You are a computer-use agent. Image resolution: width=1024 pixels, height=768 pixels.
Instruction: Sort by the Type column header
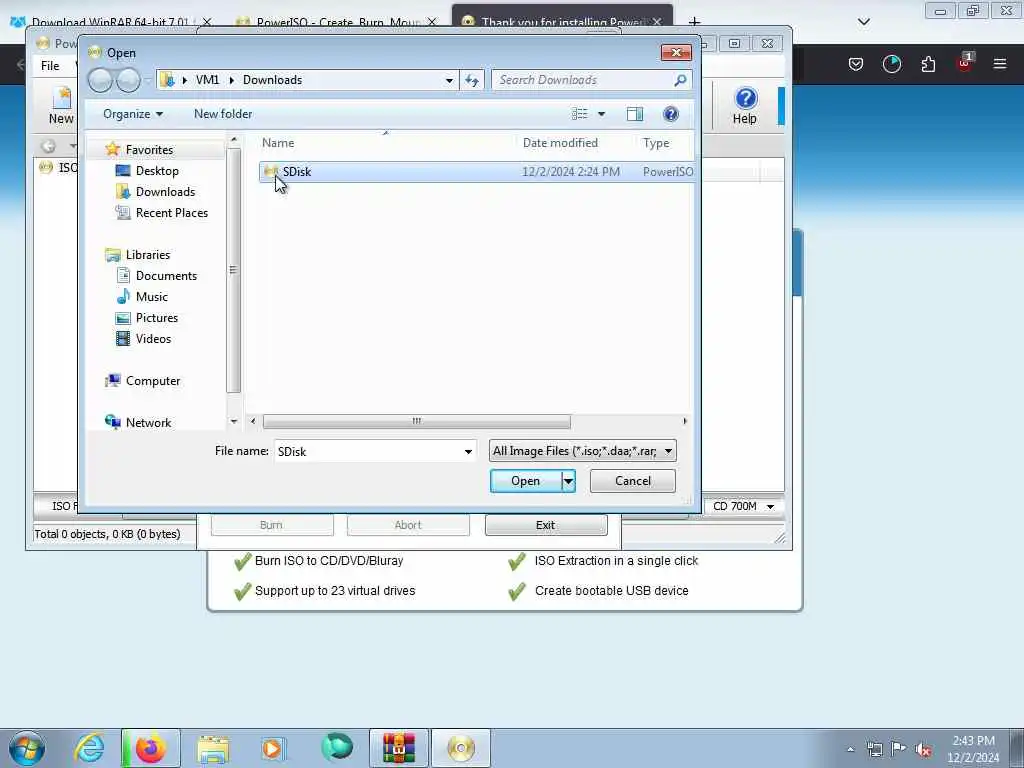pos(656,143)
